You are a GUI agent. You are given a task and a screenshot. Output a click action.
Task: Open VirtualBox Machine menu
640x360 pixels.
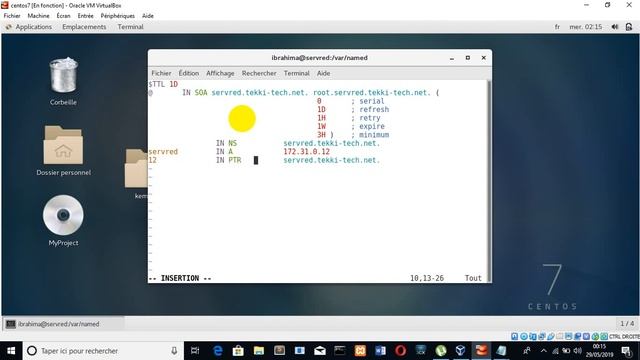(38, 16)
